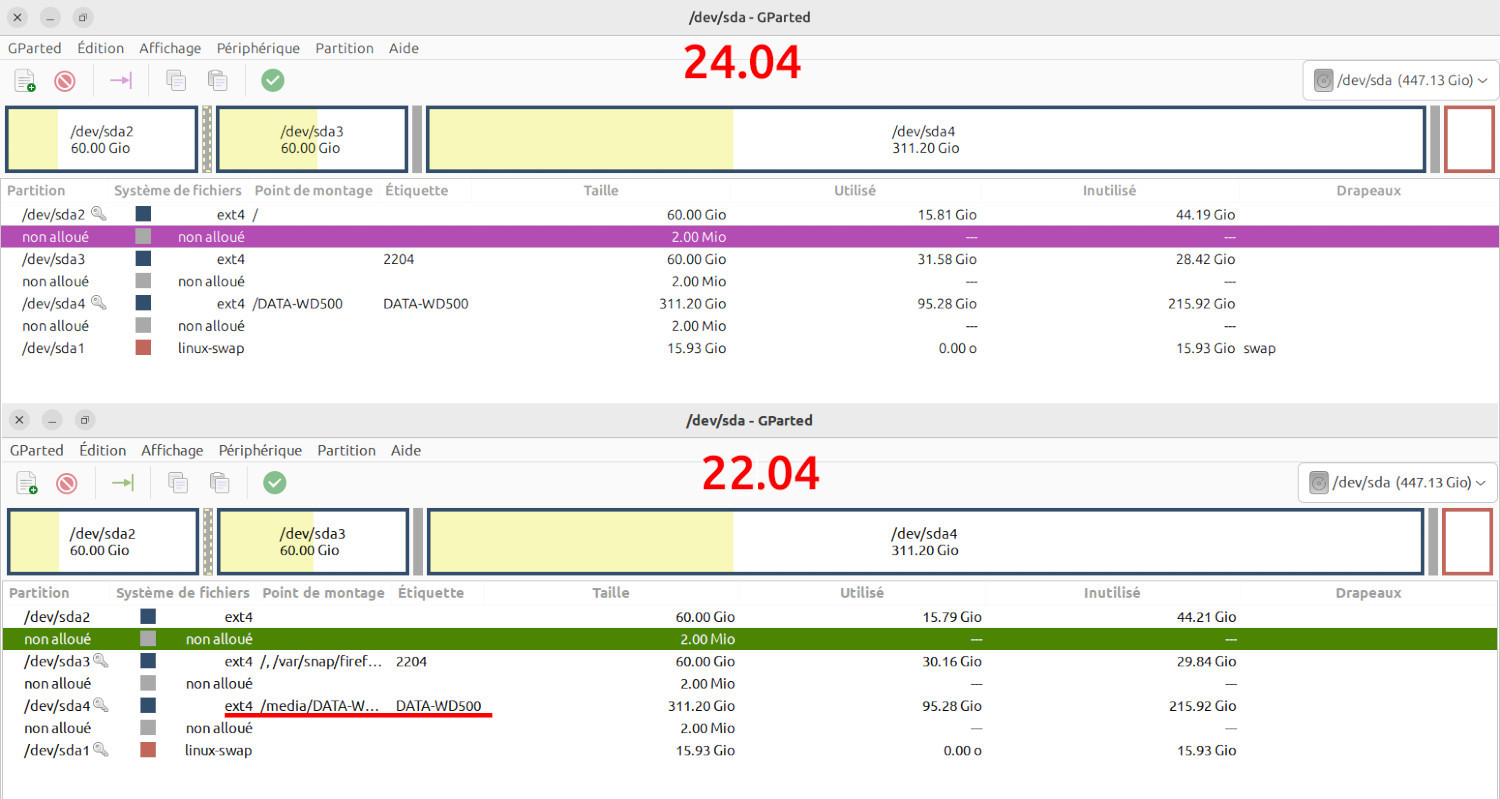The height and width of the screenshot is (799, 1500).
Task: Select /dev/sda3 block in top window disk map
Action: pyautogui.click(x=311, y=139)
